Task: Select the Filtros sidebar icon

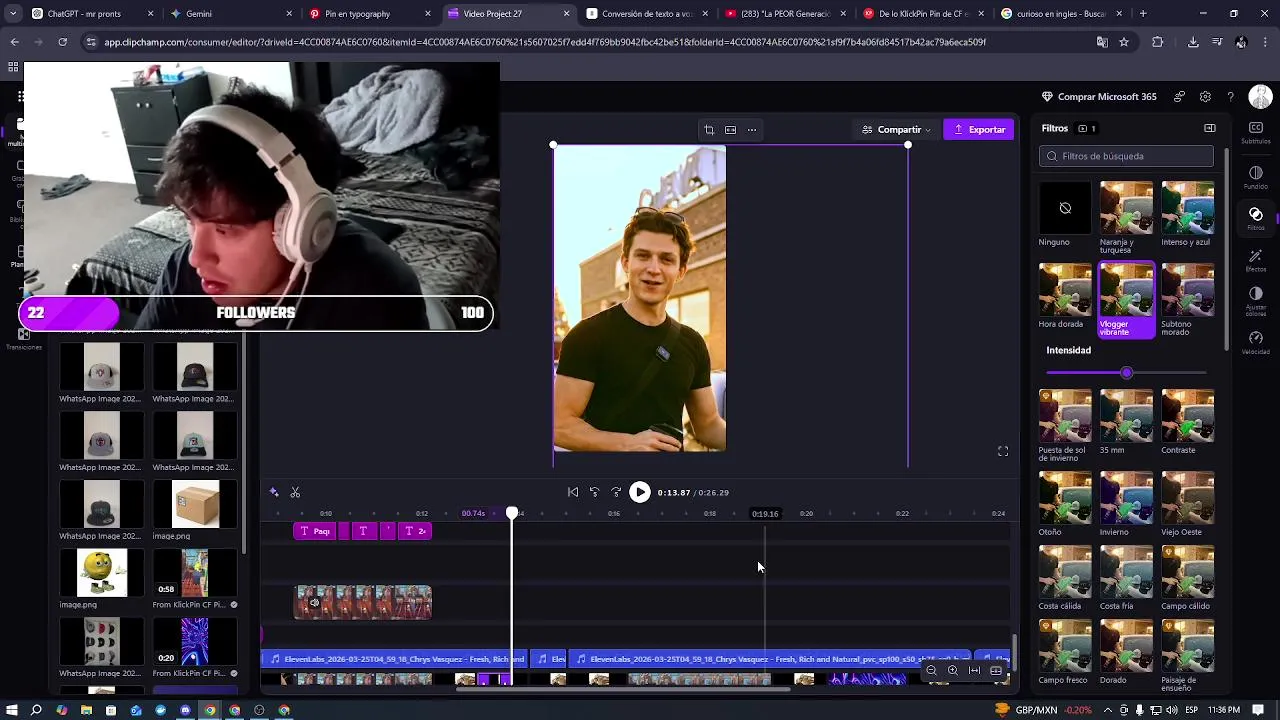Action: [1256, 218]
